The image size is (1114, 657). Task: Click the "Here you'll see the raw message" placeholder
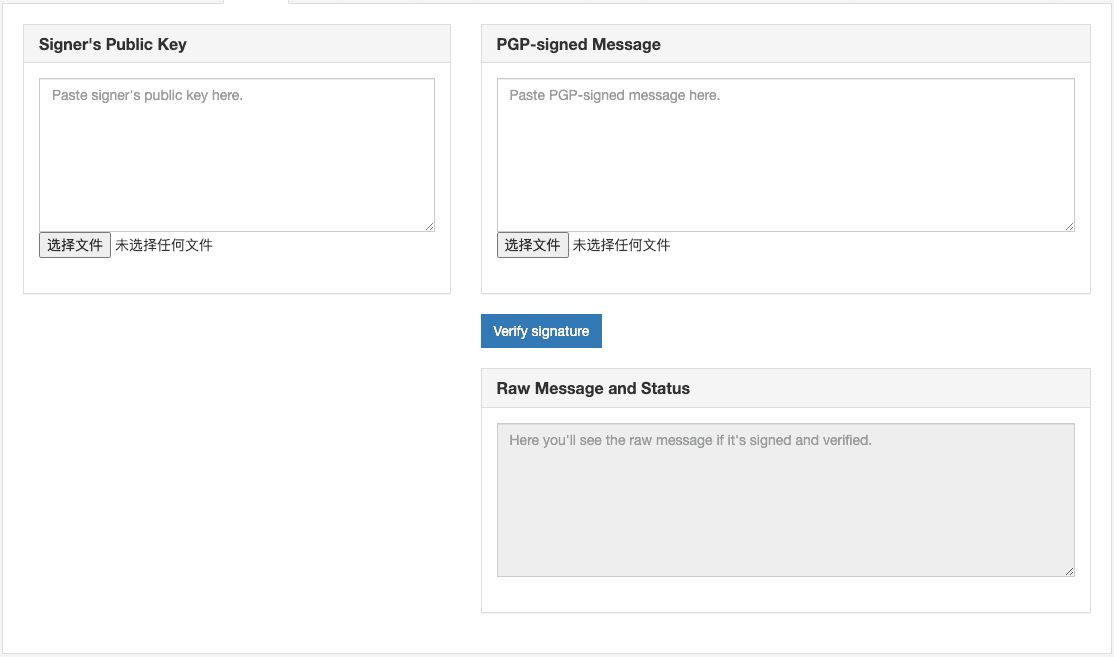pyautogui.click(x=690, y=440)
